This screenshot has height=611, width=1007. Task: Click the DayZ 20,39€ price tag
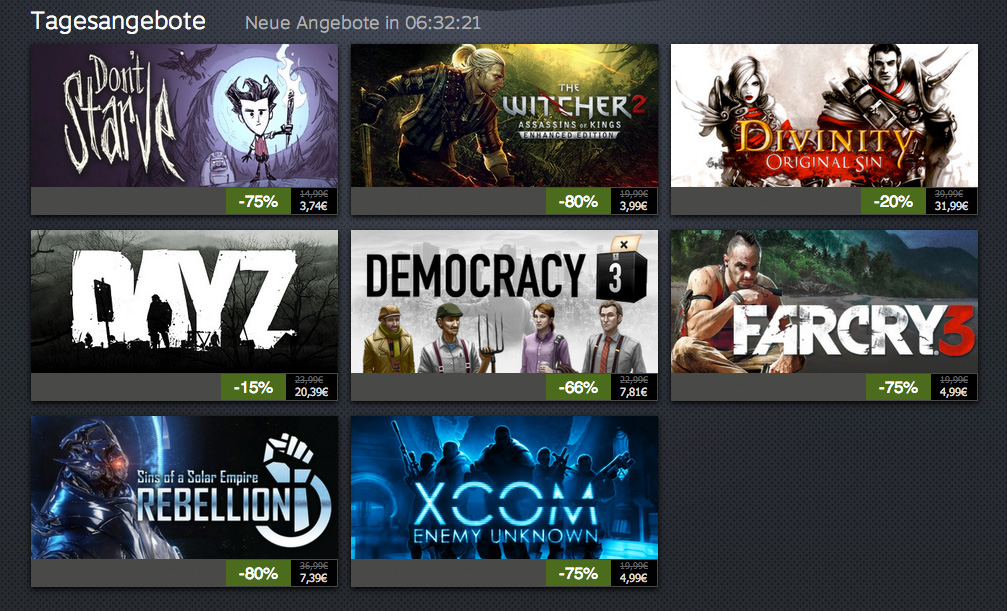[x=311, y=392]
